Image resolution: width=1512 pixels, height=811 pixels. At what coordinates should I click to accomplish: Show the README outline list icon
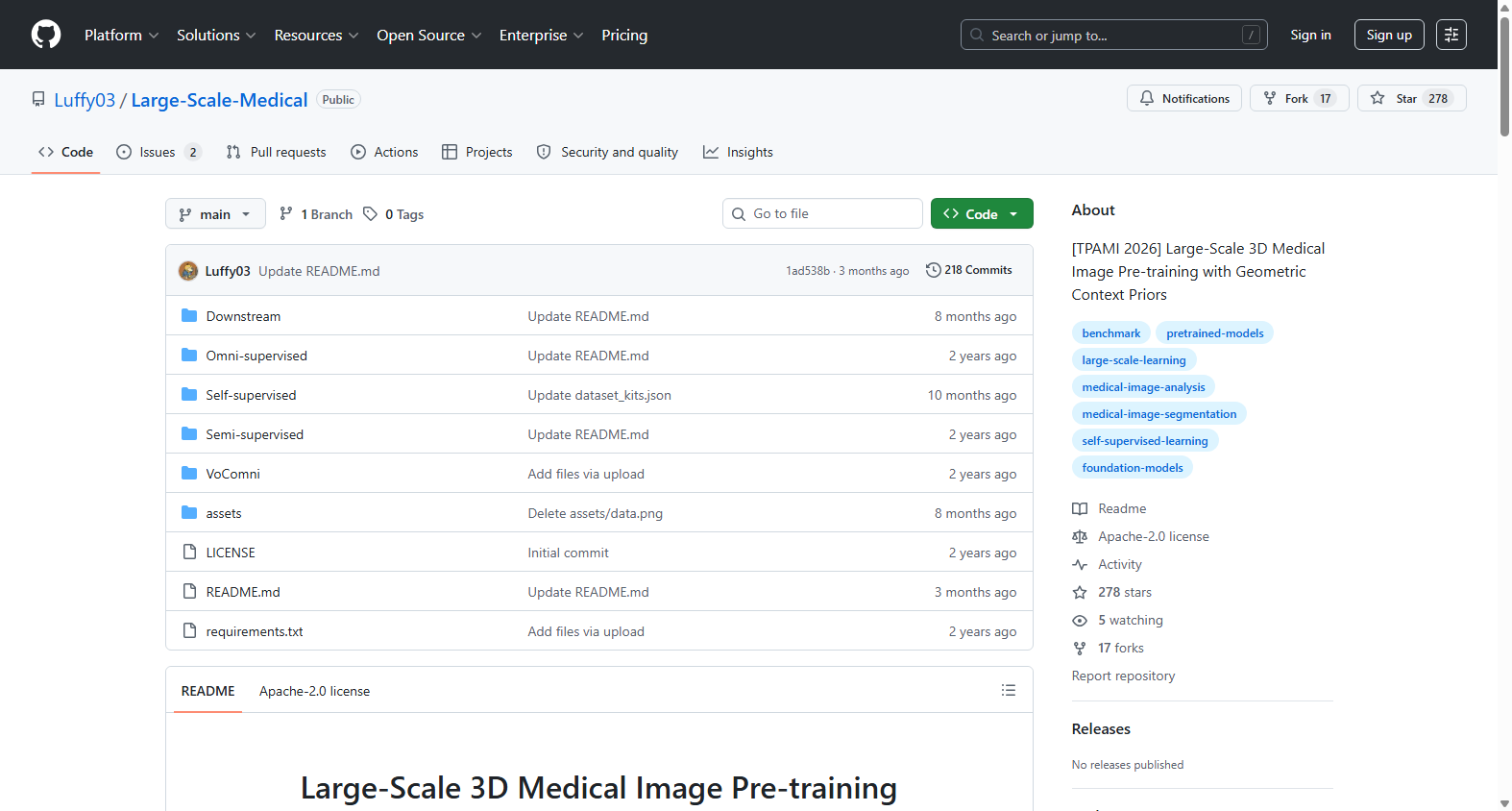tap(1008, 690)
